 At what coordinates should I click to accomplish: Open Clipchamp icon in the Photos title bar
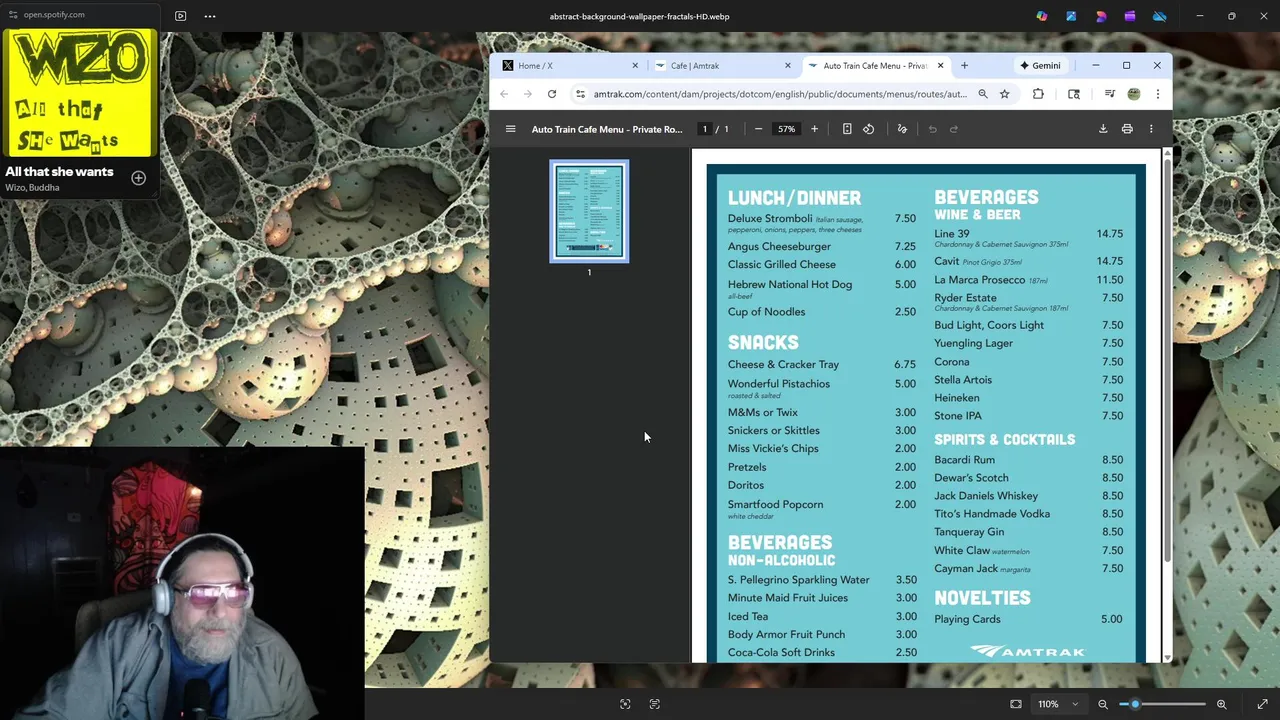coord(1129,16)
